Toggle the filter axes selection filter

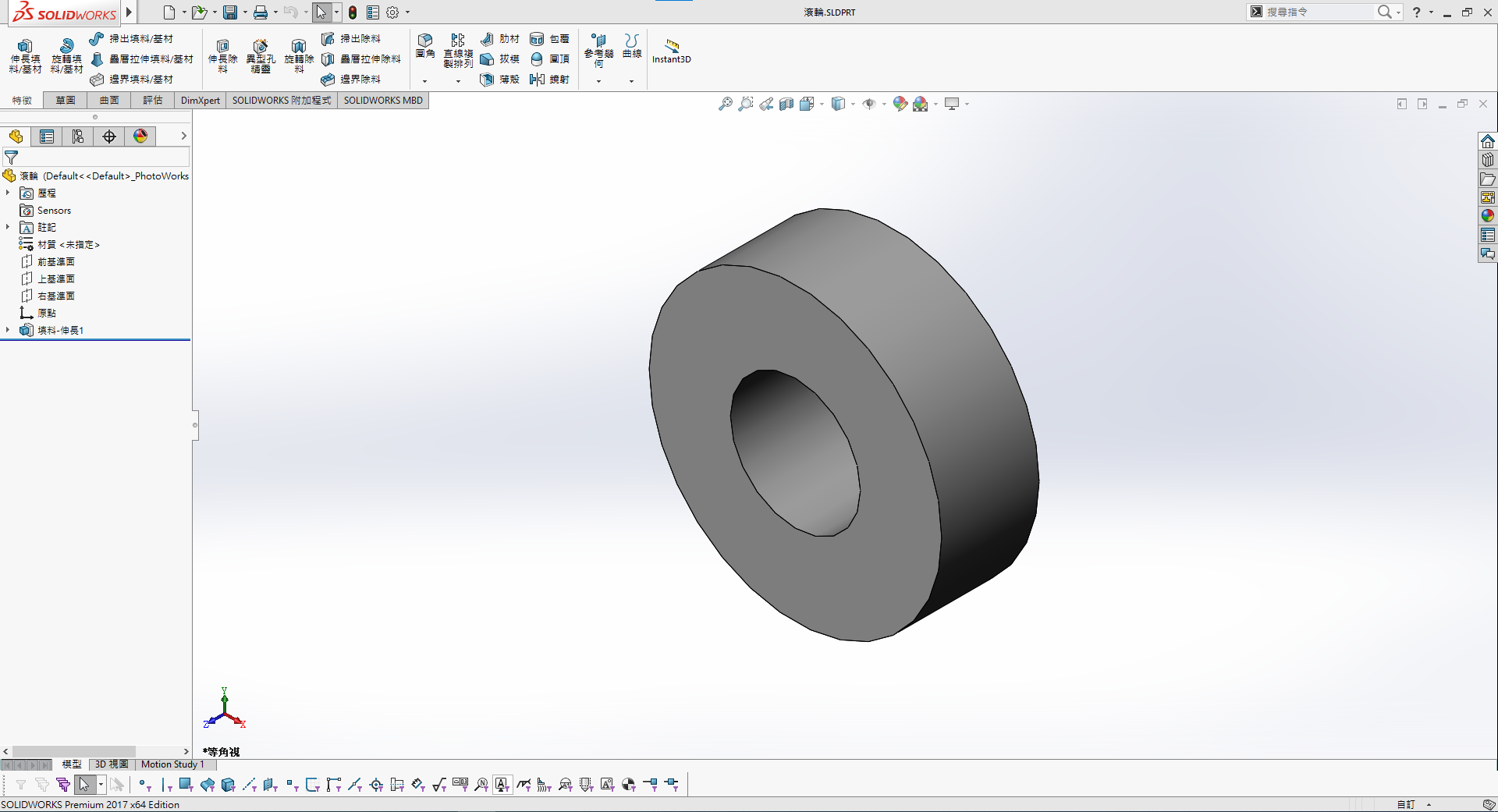(249, 785)
